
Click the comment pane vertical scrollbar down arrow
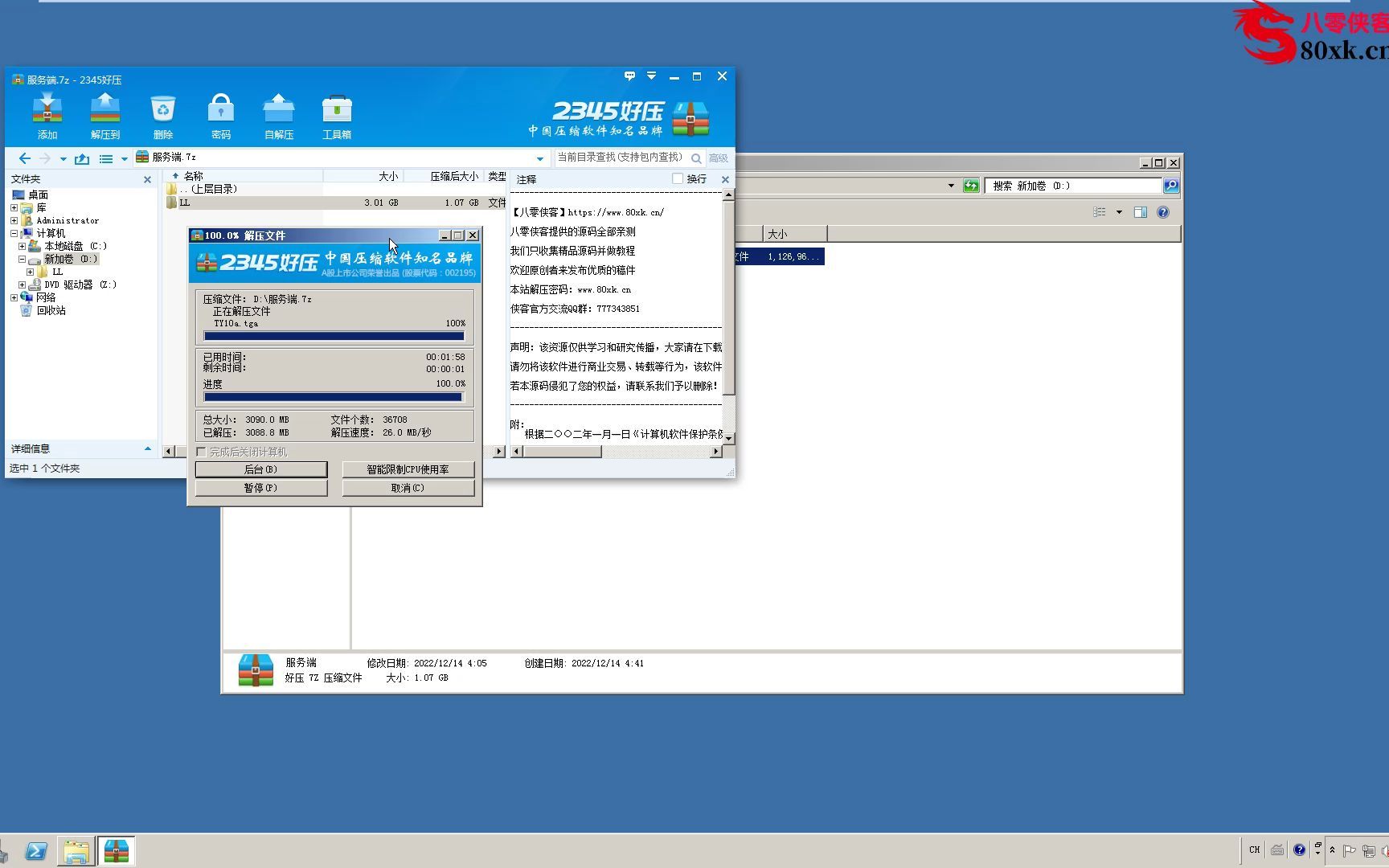pyautogui.click(x=728, y=438)
